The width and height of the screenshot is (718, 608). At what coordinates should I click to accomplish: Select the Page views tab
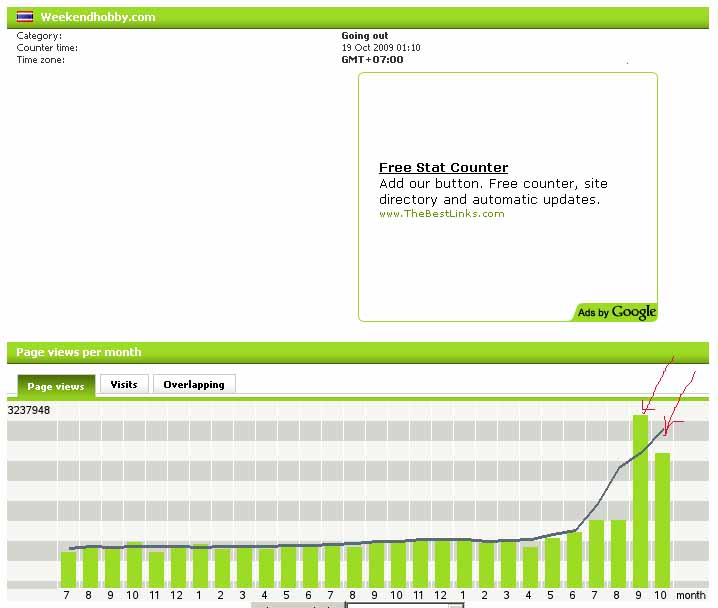(x=56, y=386)
